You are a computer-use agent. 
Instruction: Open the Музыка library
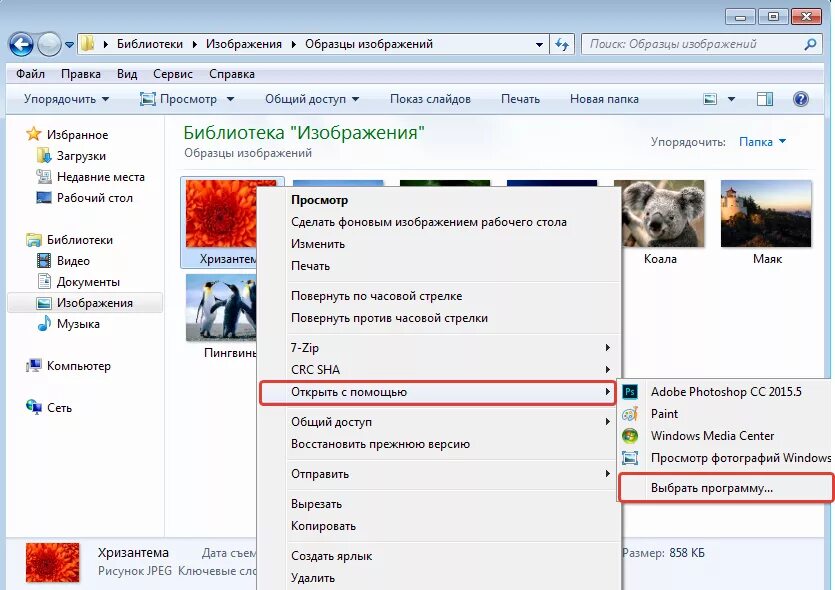click(x=68, y=324)
